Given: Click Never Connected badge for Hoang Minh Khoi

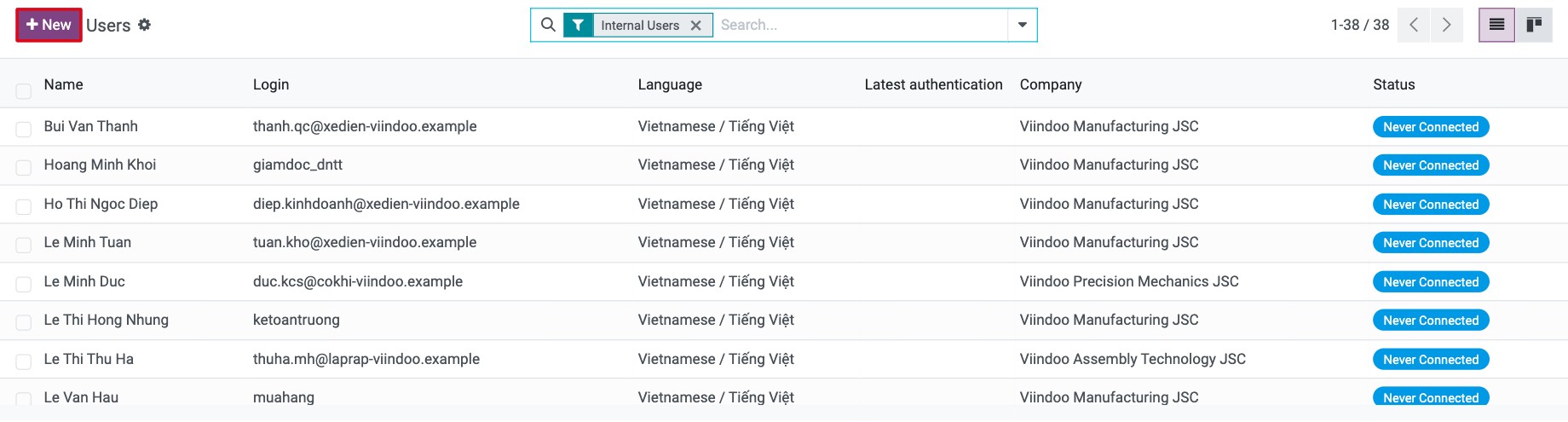Looking at the screenshot, I should 1431,165.
